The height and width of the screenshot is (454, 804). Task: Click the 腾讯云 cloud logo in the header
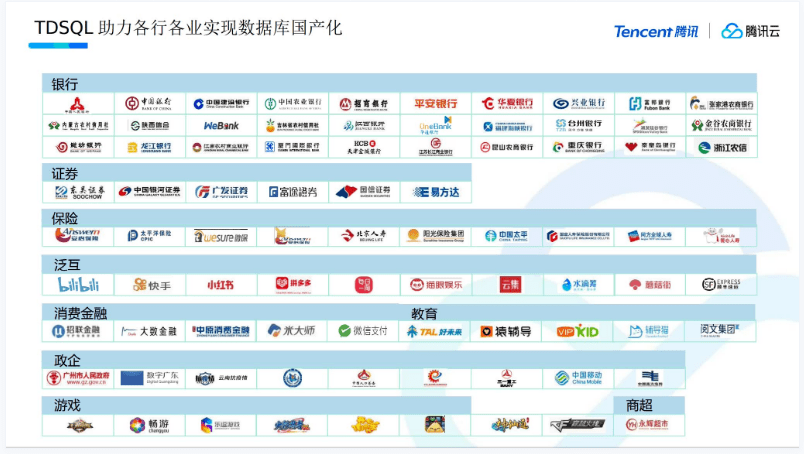(750, 31)
